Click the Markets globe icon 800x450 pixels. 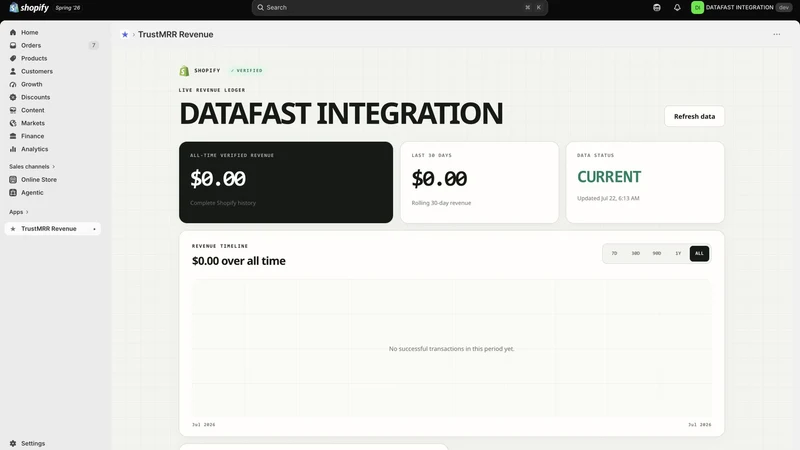click(13, 123)
